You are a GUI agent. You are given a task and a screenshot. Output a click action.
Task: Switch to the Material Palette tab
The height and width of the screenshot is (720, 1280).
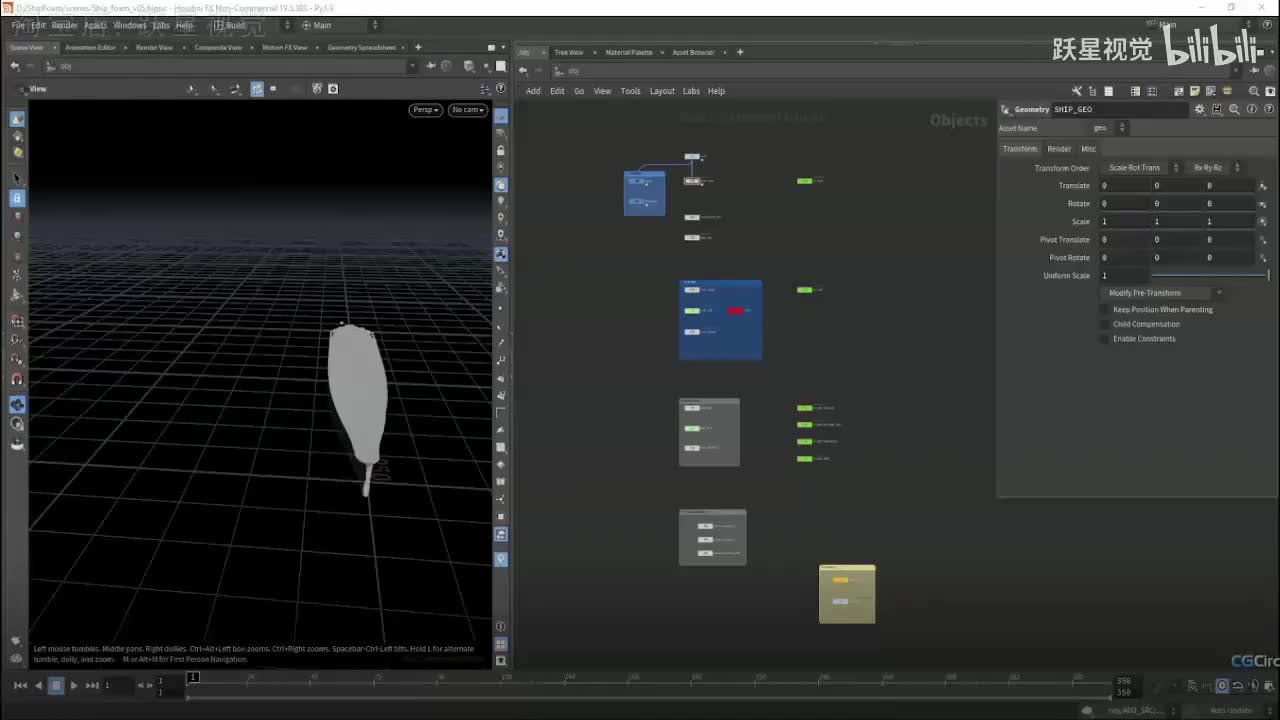point(629,52)
